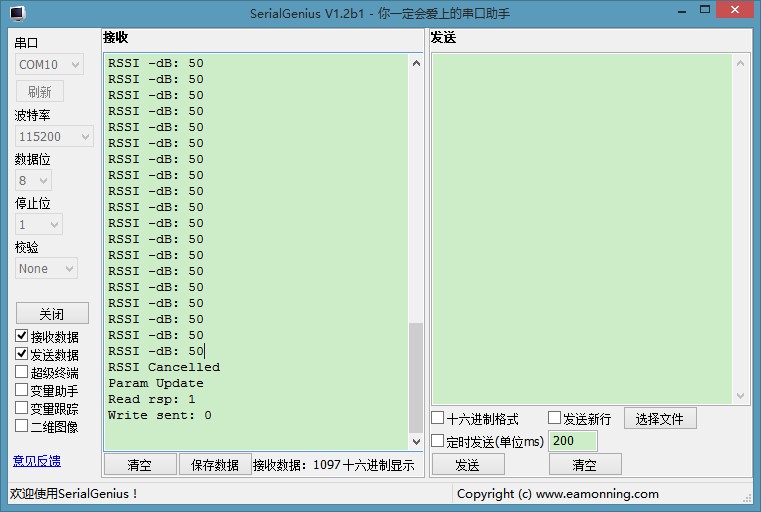Click the 刷新 refresh button
761x512 pixels.
pyautogui.click(x=40, y=92)
